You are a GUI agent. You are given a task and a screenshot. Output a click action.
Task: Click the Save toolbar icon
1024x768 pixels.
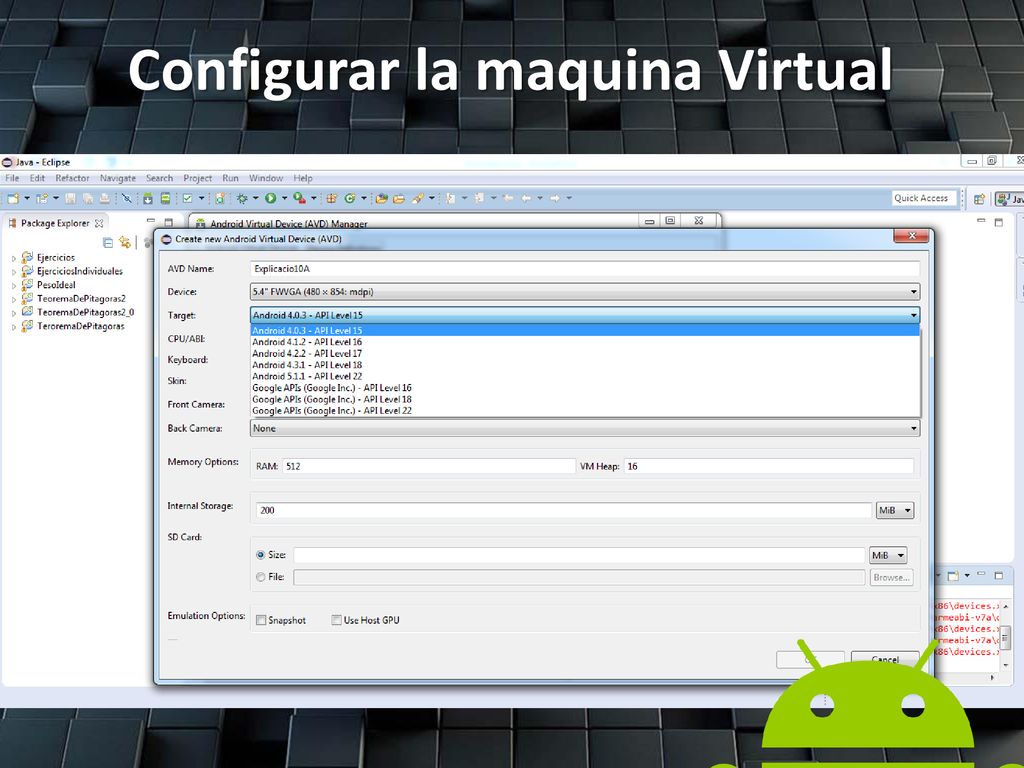click(70, 198)
